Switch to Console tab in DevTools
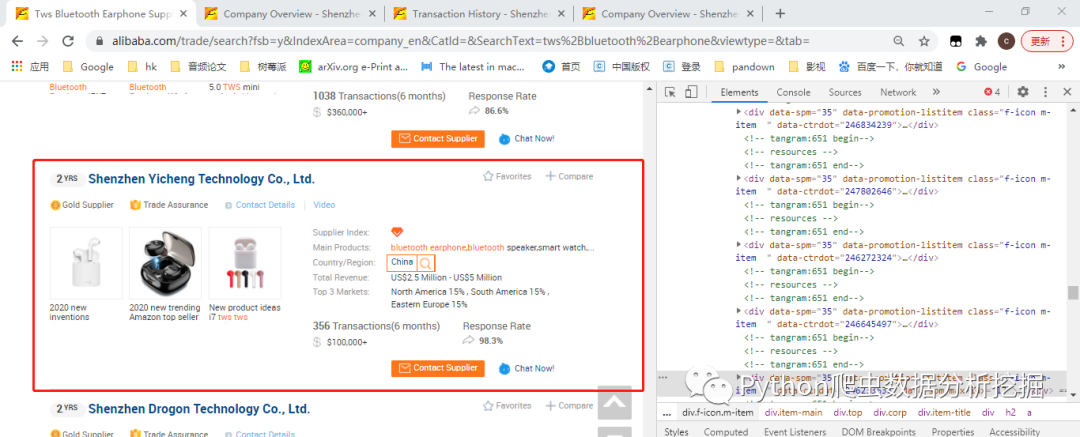This screenshot has height=437, width=1080. [793, 92]
